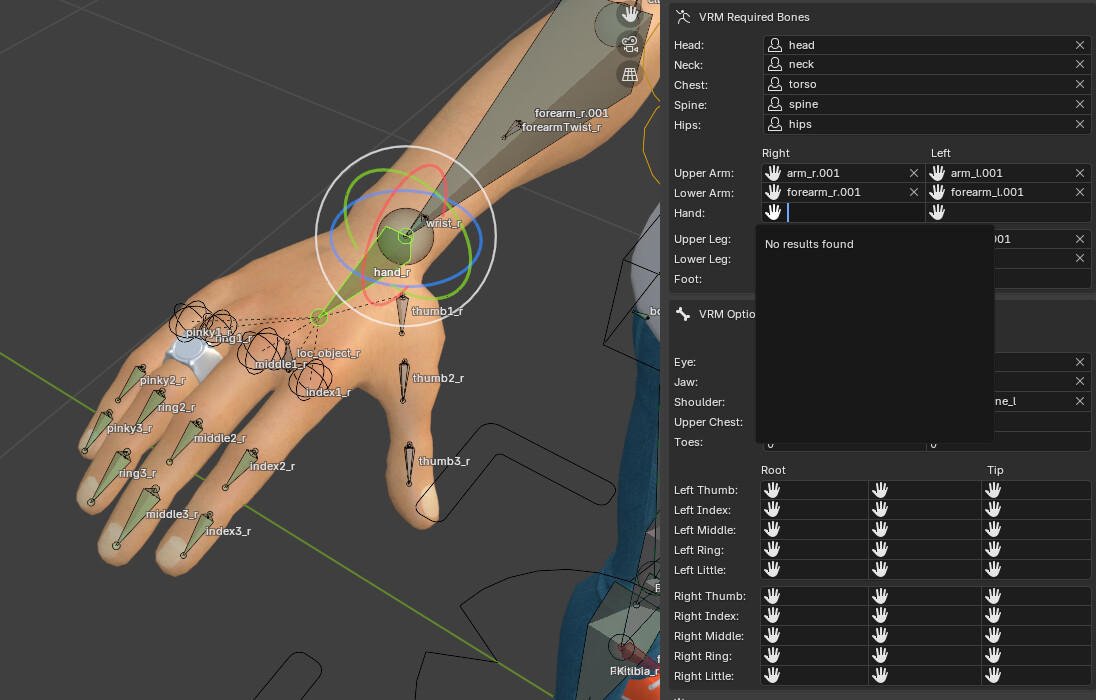Clear the hips bone assignment

pyautogui.click(x=1080, y=124)
